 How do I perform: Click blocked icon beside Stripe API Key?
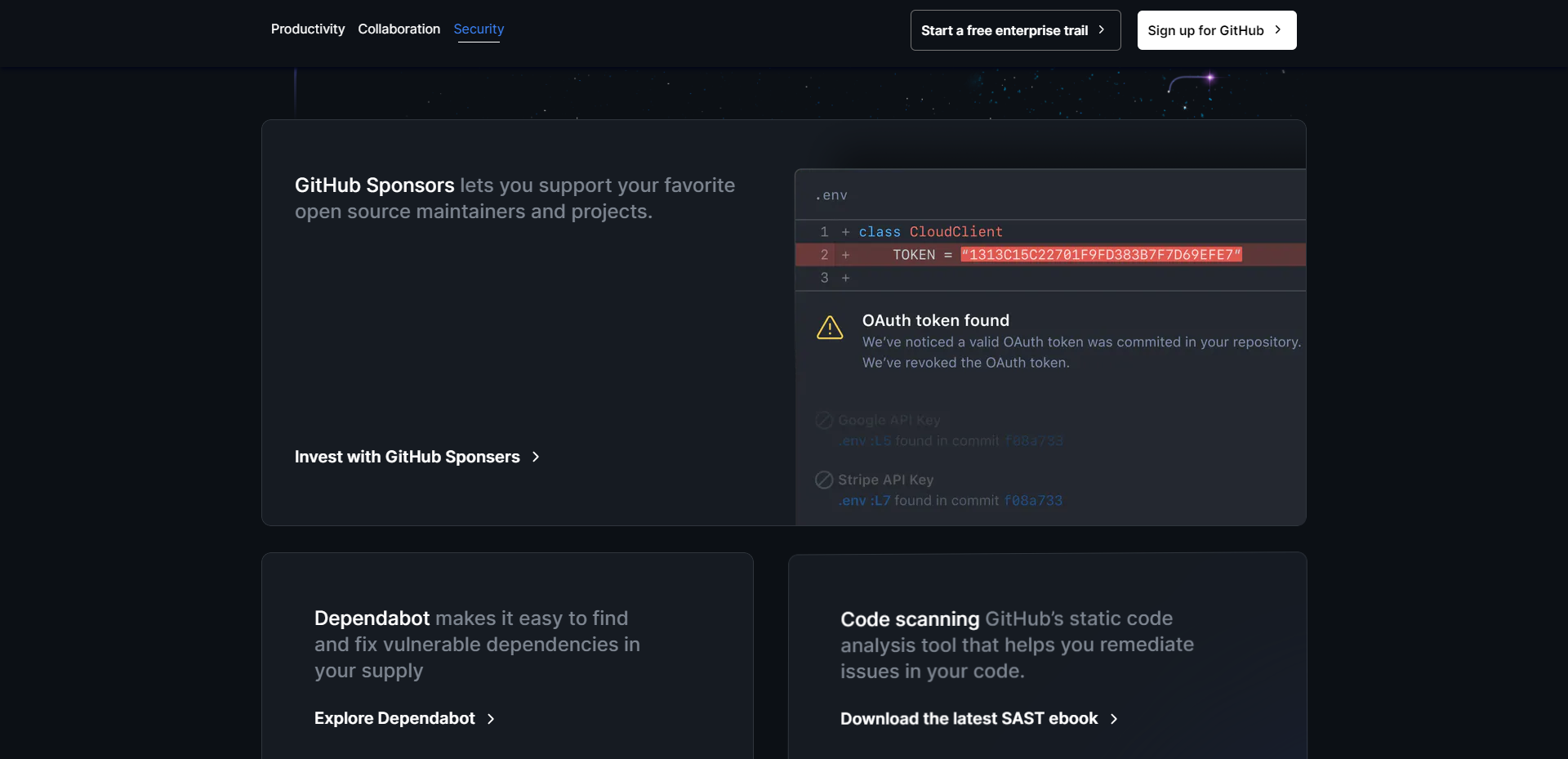tap(824, 480)
